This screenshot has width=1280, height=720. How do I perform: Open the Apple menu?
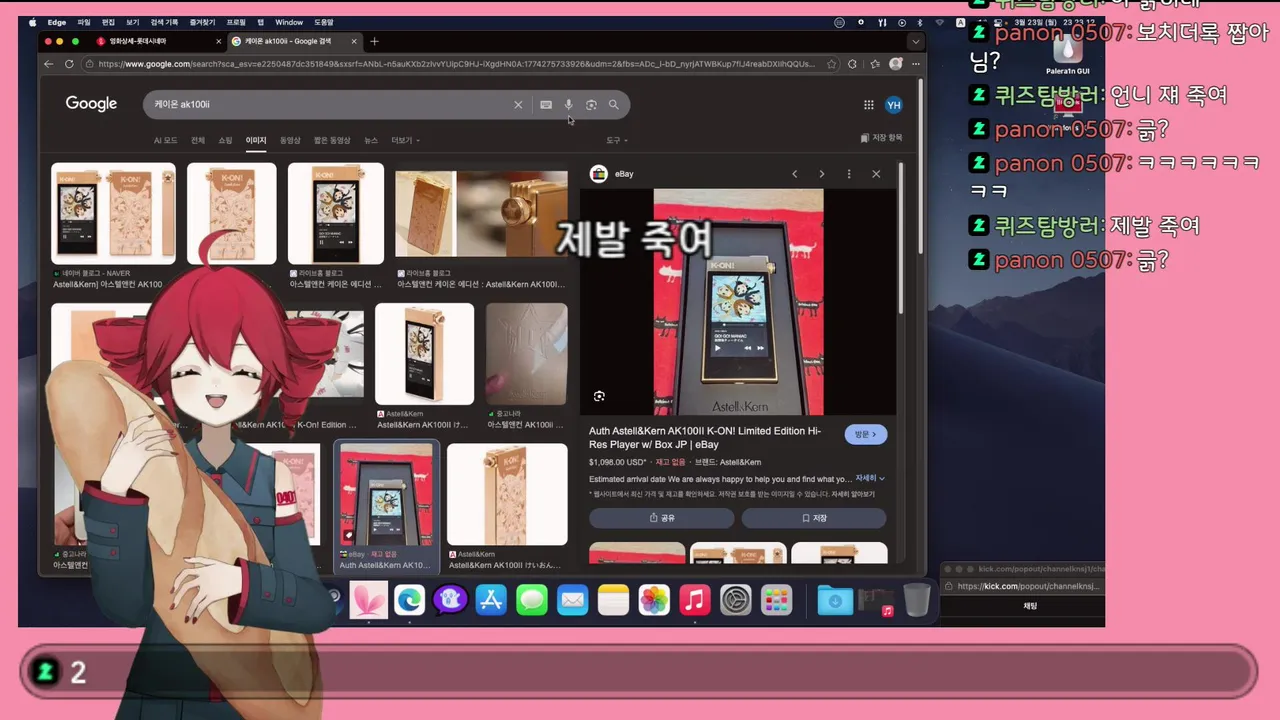click(33, 22)
